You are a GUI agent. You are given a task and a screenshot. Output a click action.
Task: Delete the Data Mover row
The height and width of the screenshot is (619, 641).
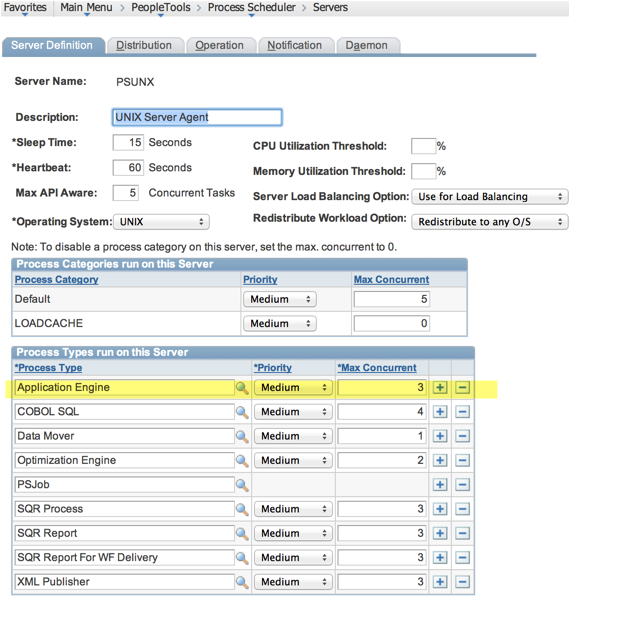462,436
